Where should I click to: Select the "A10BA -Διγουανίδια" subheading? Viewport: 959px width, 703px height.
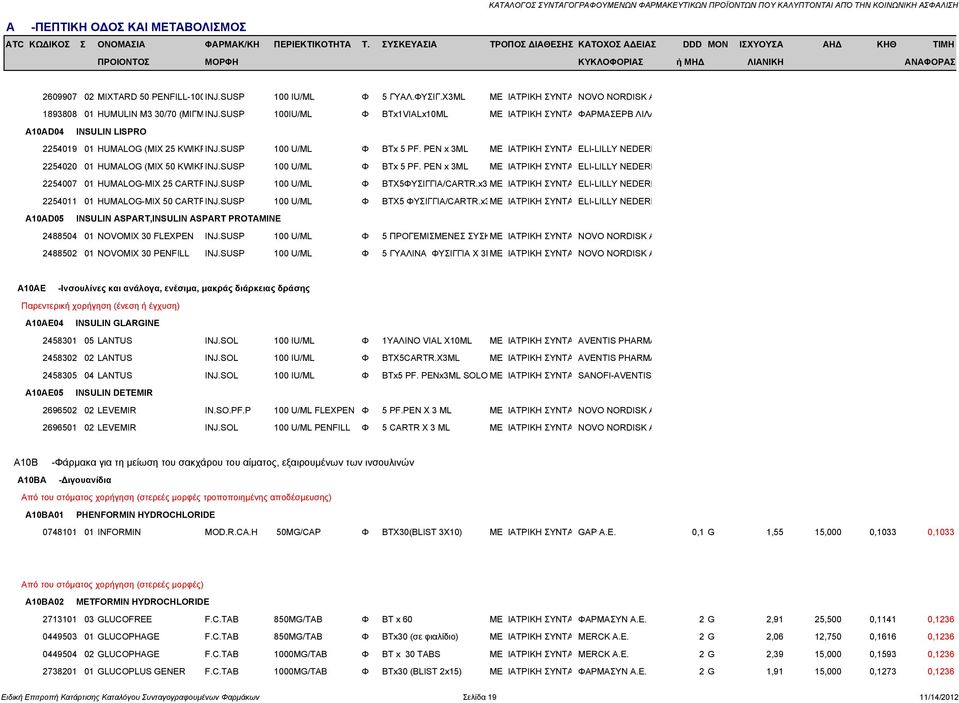pyautogui.click(x=64, y=480)
